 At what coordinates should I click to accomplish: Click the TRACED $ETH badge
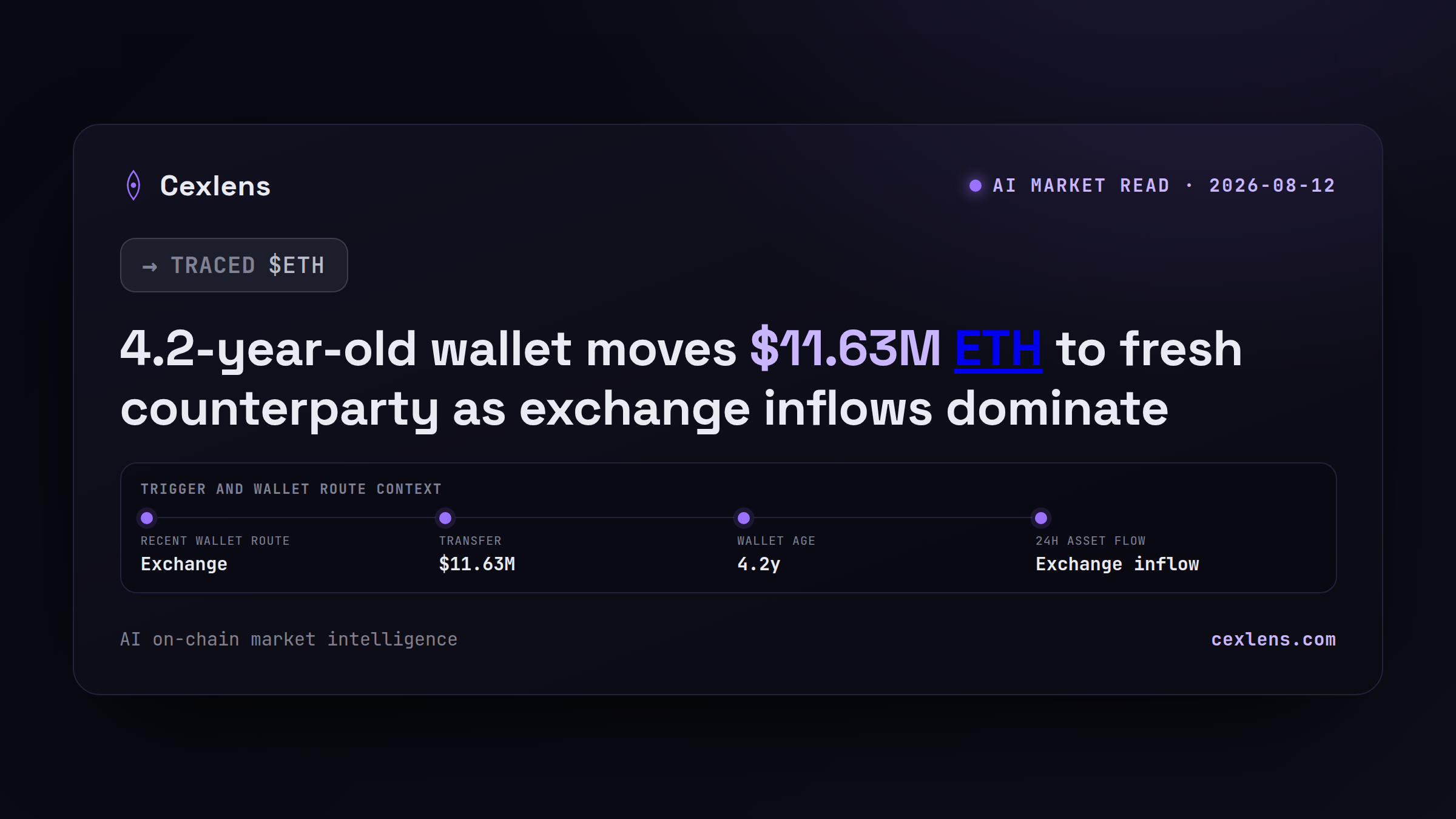234,265
